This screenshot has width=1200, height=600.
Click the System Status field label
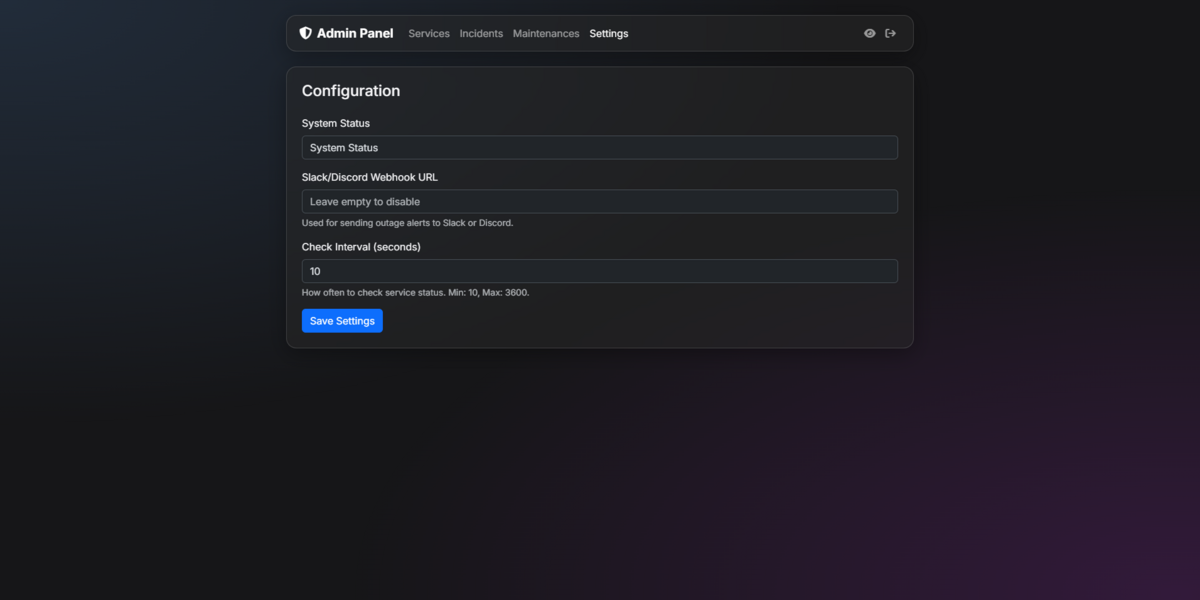point(336,123)
